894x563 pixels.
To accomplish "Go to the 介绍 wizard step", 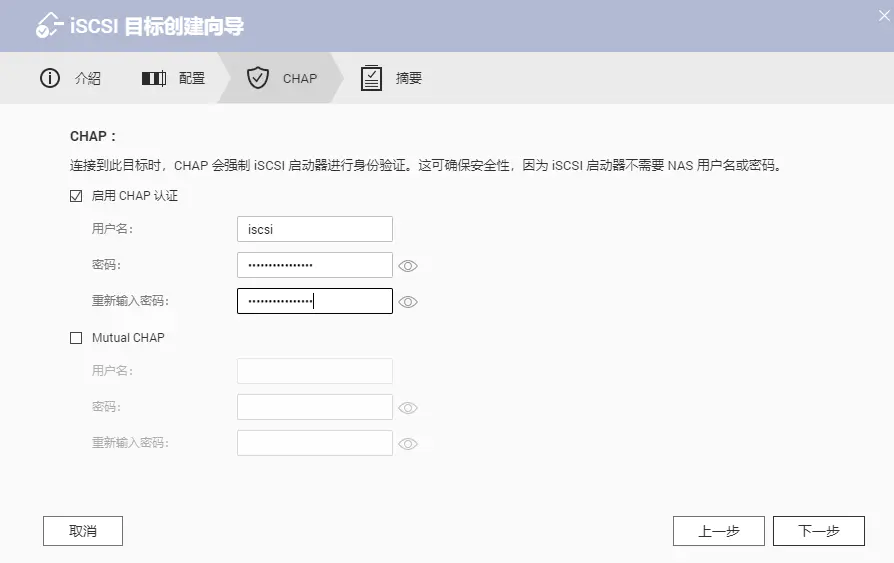I will tap(87, 78).
